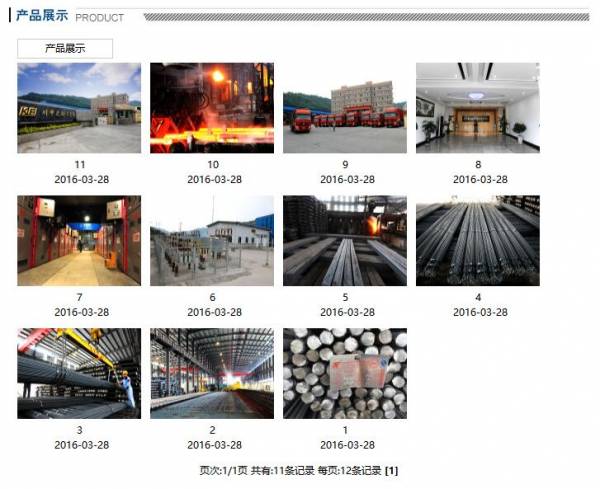Open the overhead crane photo, item 3
The image size is (600, 489).
pos(79,373)
